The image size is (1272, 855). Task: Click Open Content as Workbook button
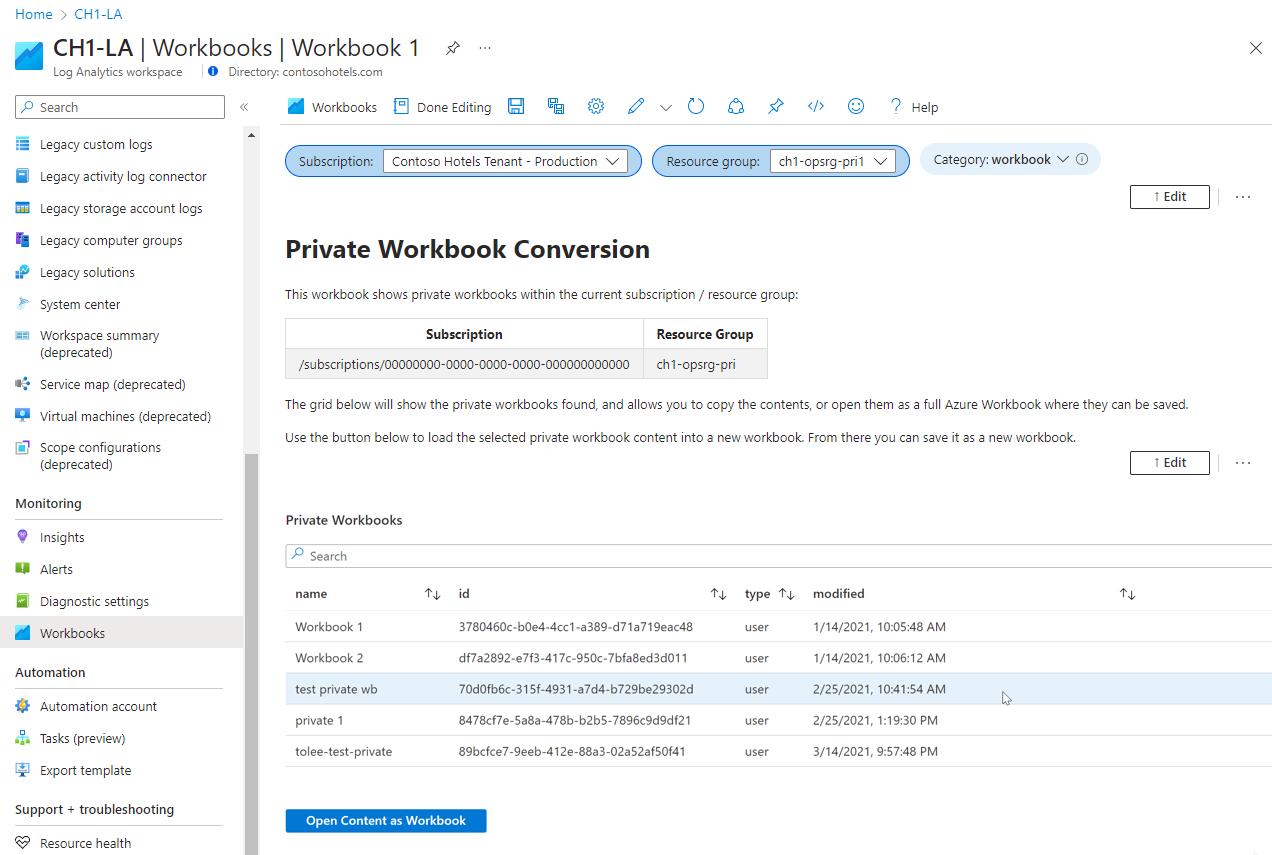[386, 821]
